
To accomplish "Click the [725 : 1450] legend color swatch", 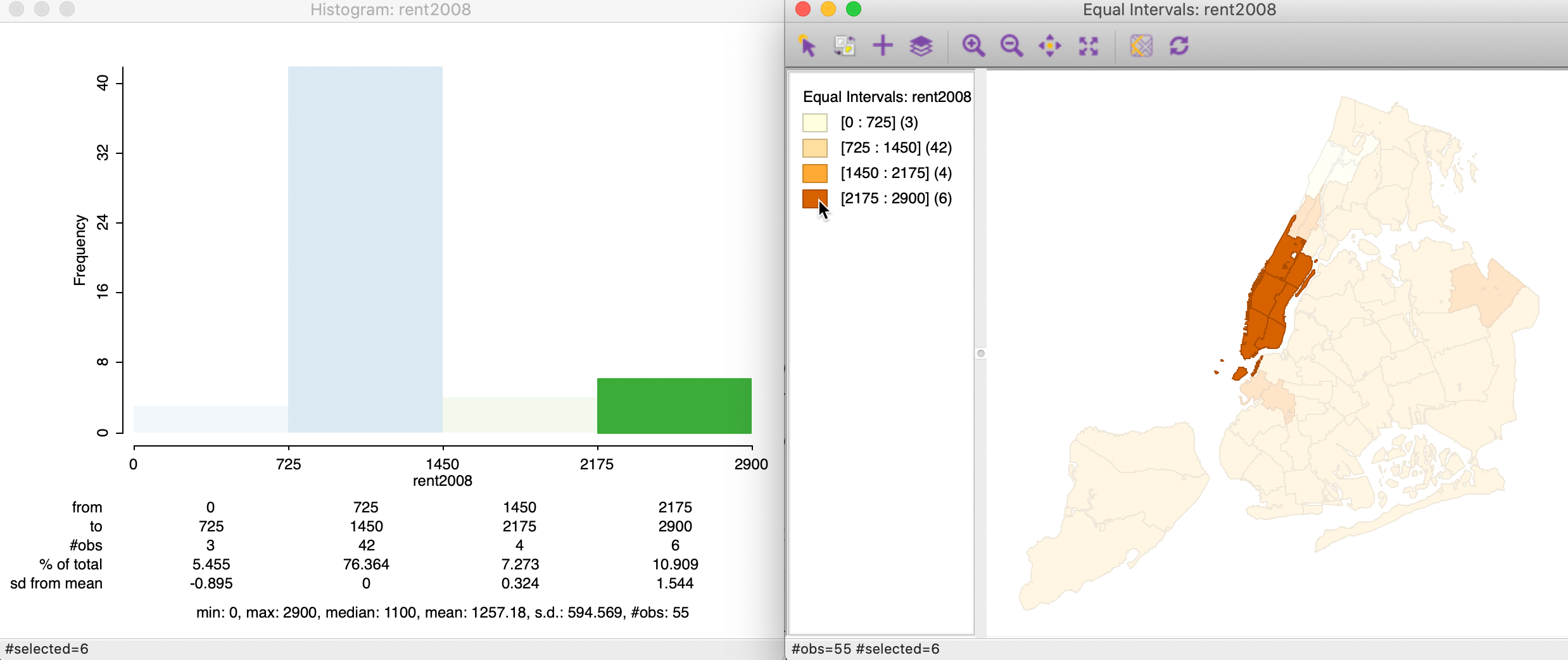I will tap(815, 148).
